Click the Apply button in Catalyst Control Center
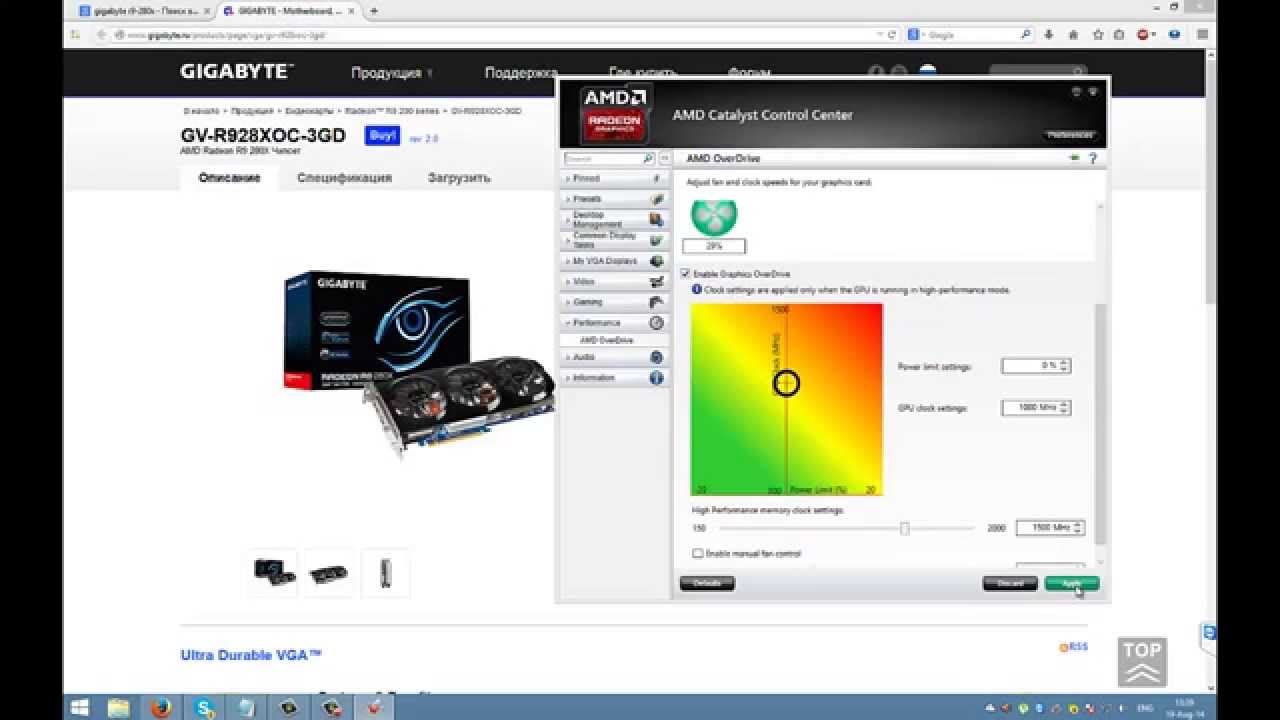1280x720 pixels. click(1072, 583)
